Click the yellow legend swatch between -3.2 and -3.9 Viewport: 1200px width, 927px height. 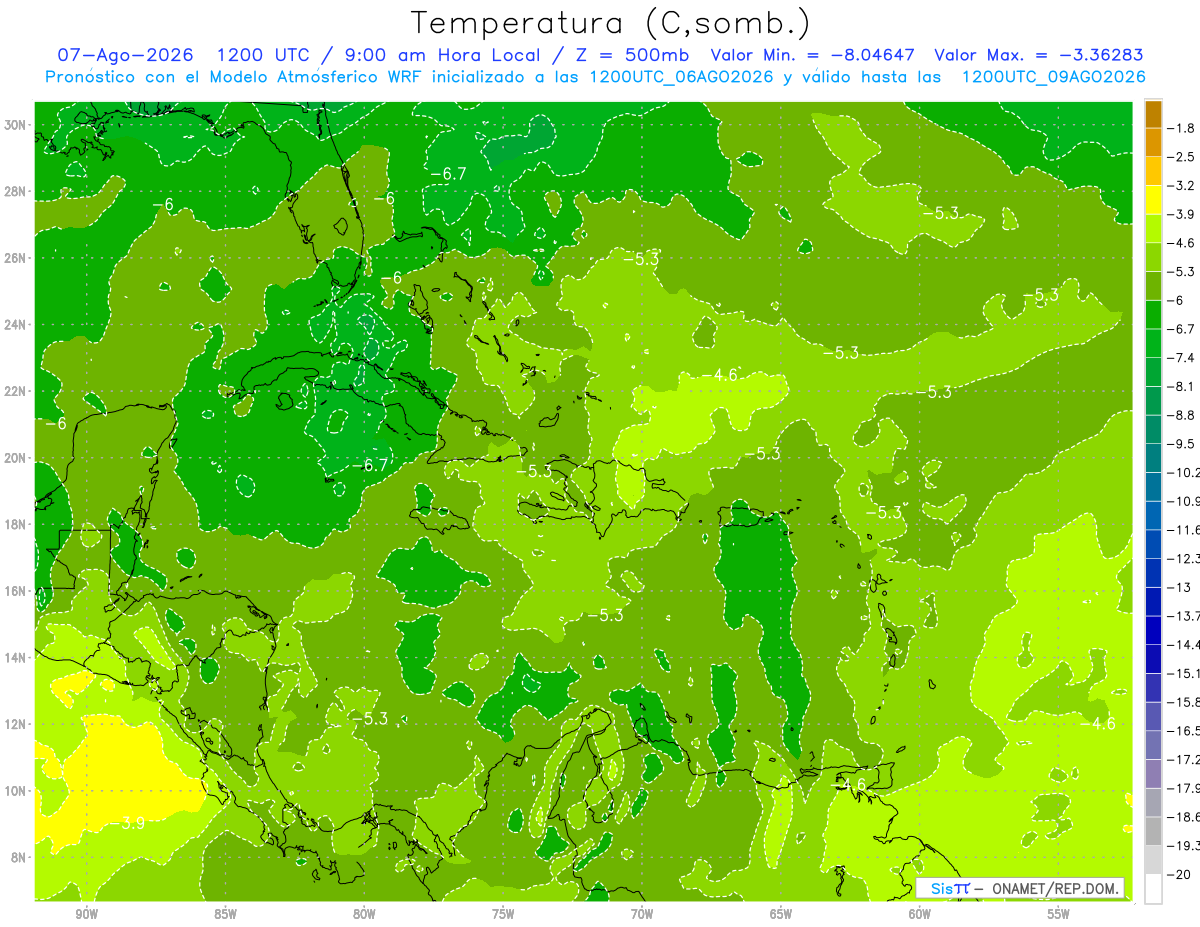tap(1153, 200)
